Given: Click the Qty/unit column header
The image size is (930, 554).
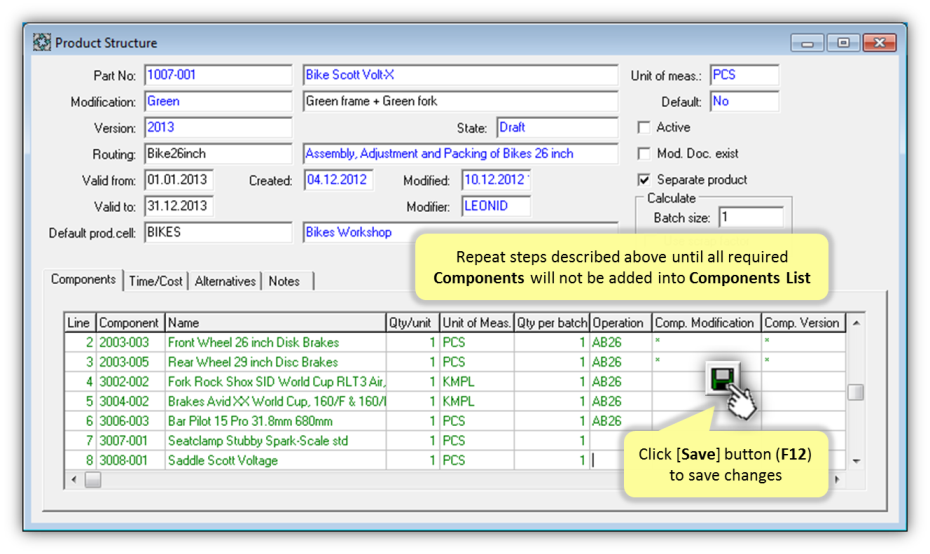Looking at the screenshot, I should [x=412, y=323].
